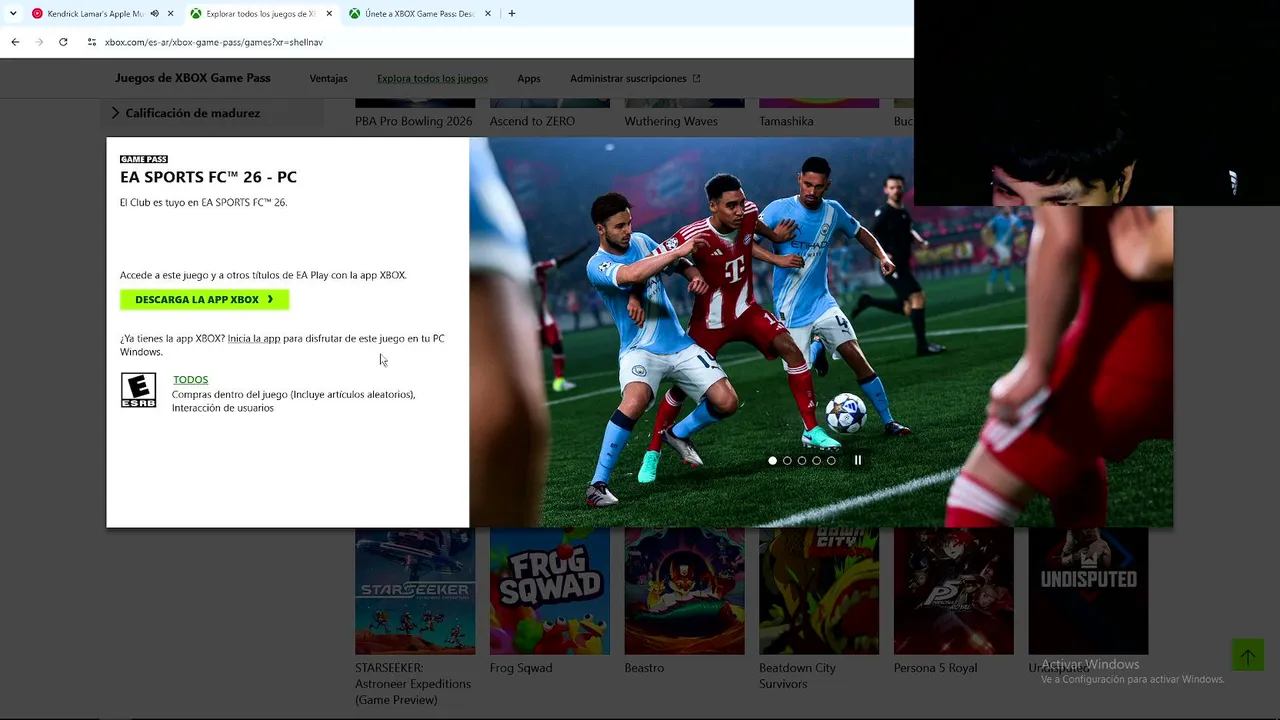View site information icon beside the URL
This screenshot has width=1280, height=720.
(92, 42)
